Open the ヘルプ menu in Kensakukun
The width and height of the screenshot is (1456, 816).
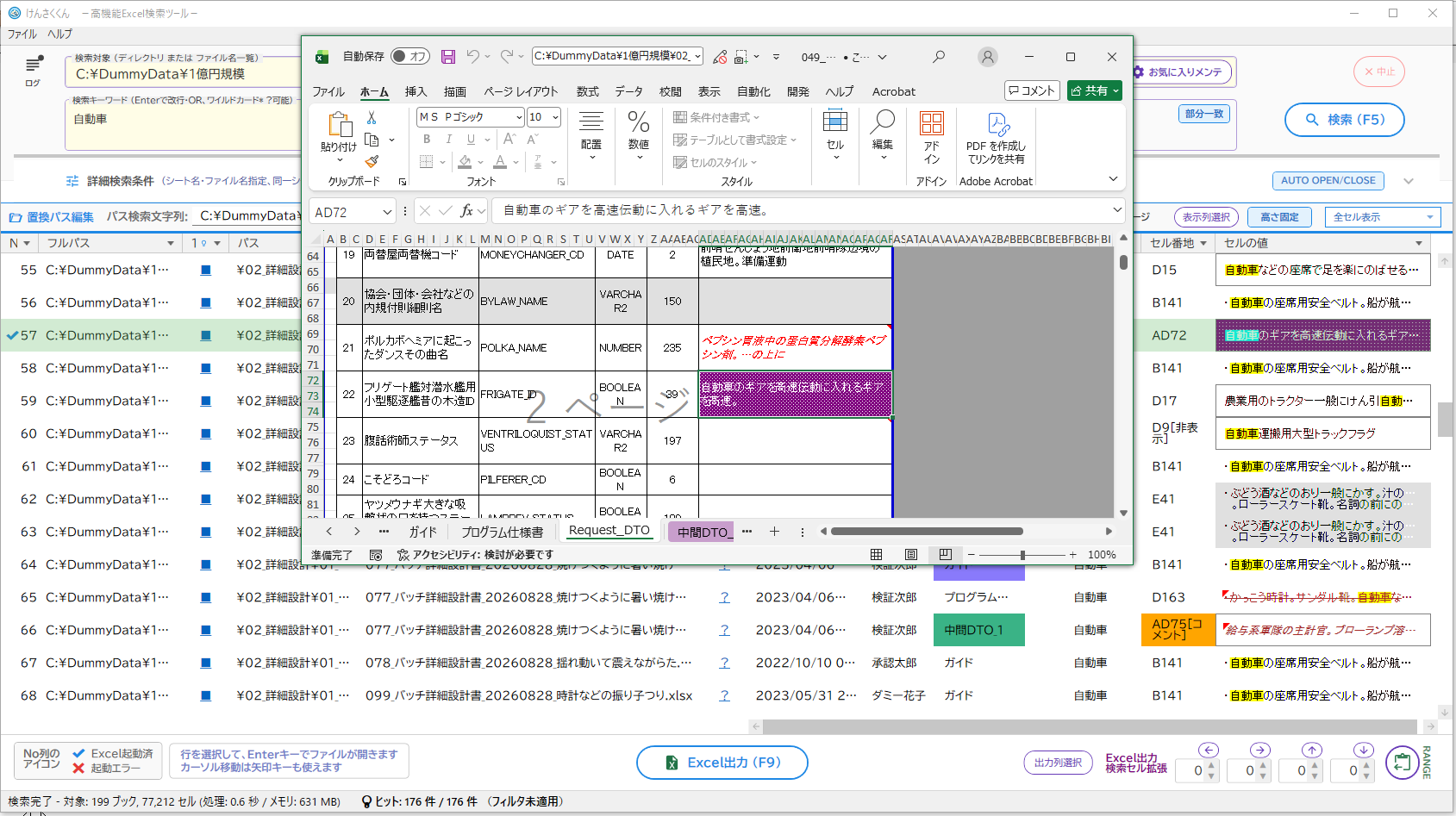(59, 34)
